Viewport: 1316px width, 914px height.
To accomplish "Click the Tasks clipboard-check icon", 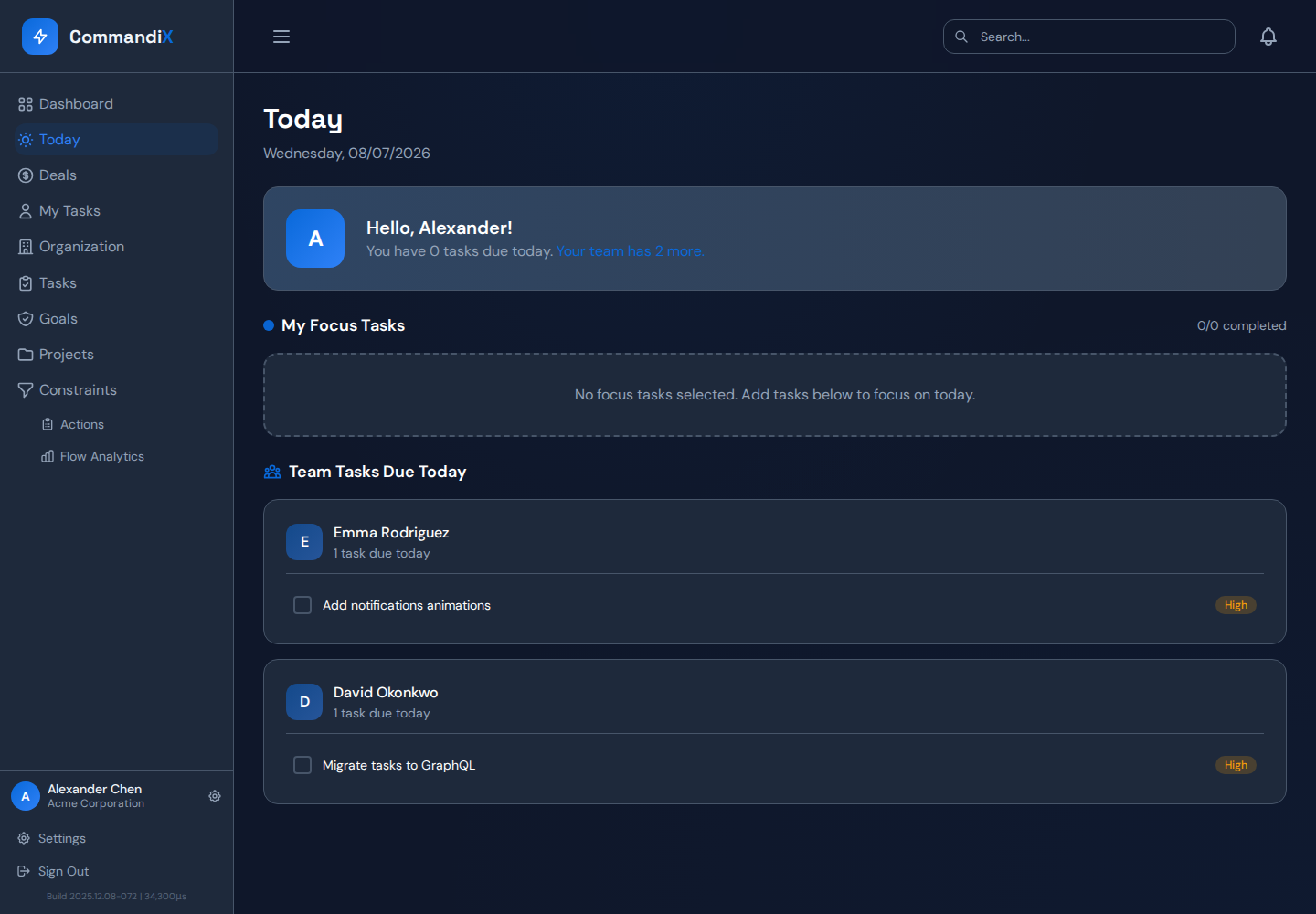I will [x=26, y=283].
